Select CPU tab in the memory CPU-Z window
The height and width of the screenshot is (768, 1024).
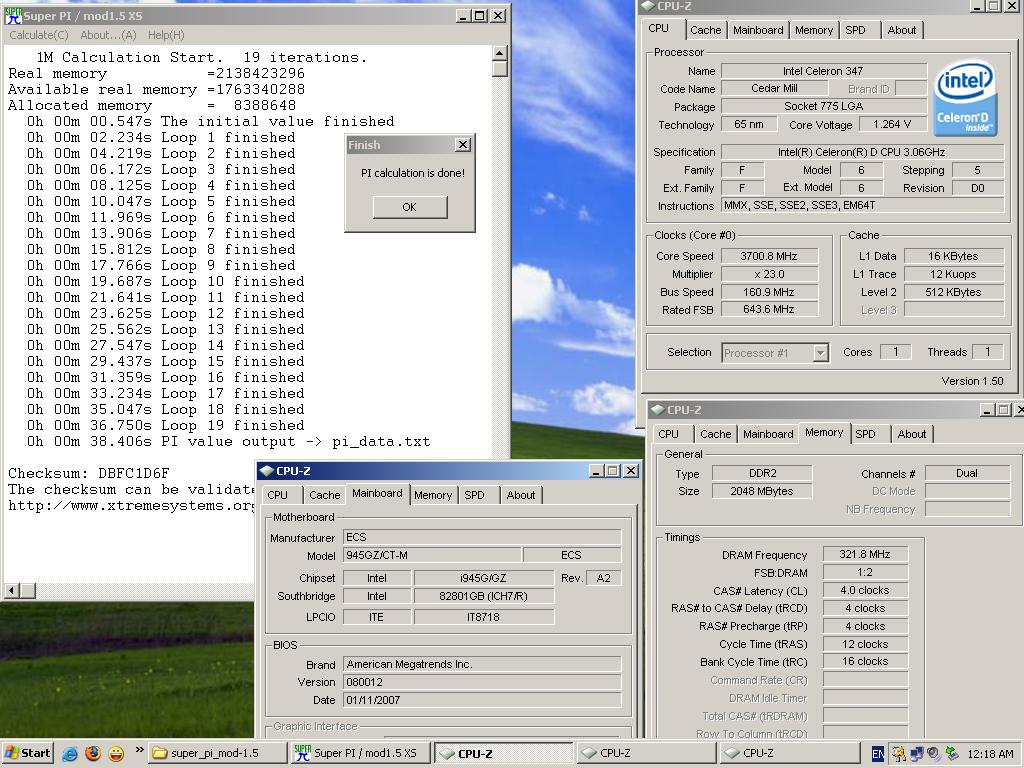coord(668,434)
